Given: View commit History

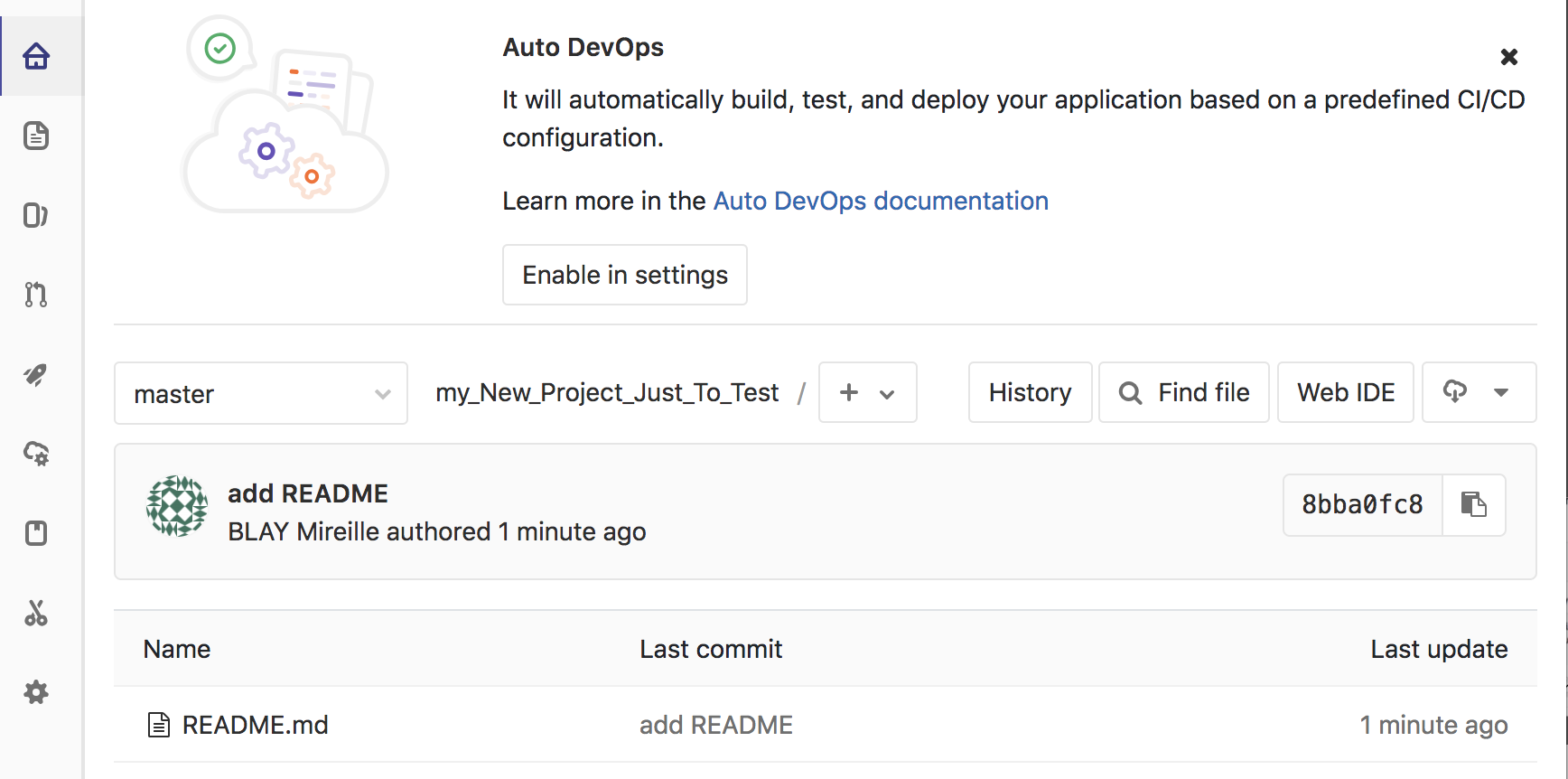Looking at the screenshot, I should [x=1030, y=392].
